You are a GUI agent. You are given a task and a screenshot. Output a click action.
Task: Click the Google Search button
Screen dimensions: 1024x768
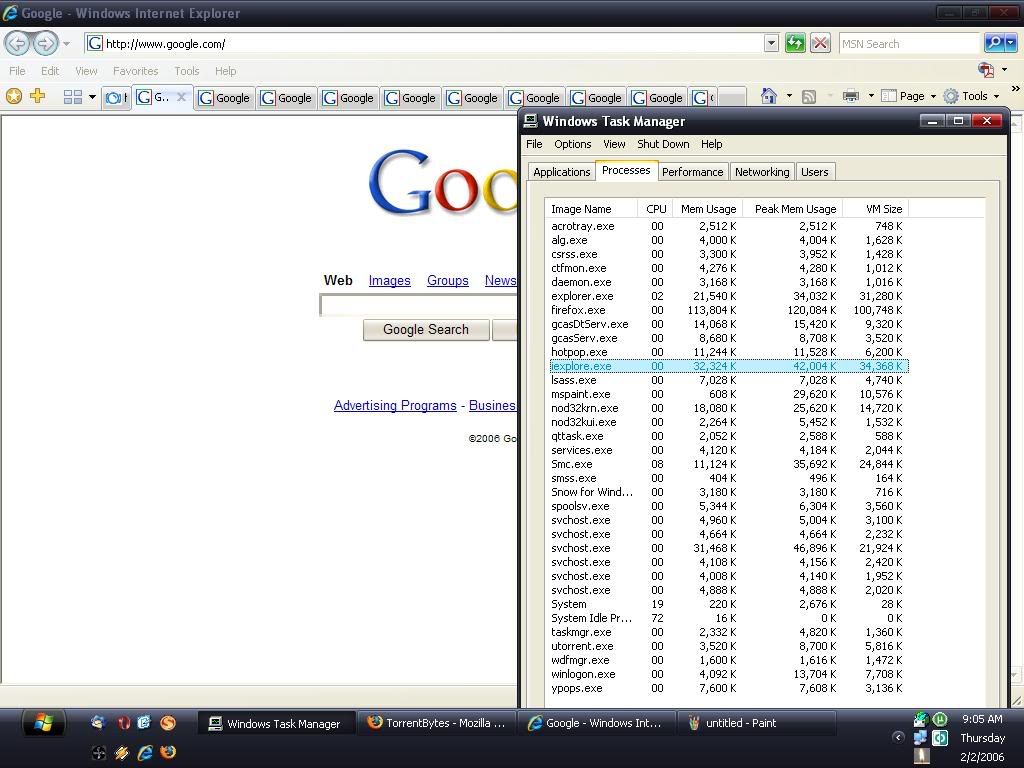coord(425,330)
